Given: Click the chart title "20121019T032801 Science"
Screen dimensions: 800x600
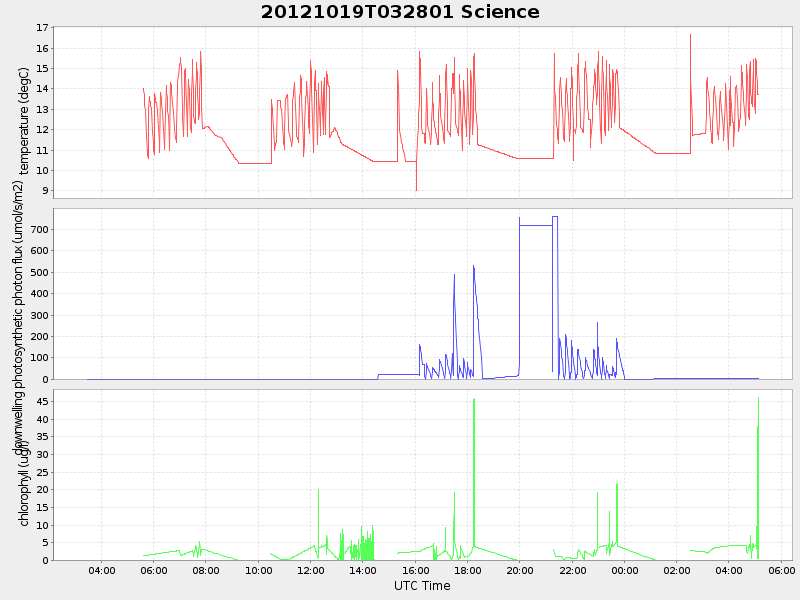Looking at the screenshot, I should pyautogui.click(x=400, y=12).
